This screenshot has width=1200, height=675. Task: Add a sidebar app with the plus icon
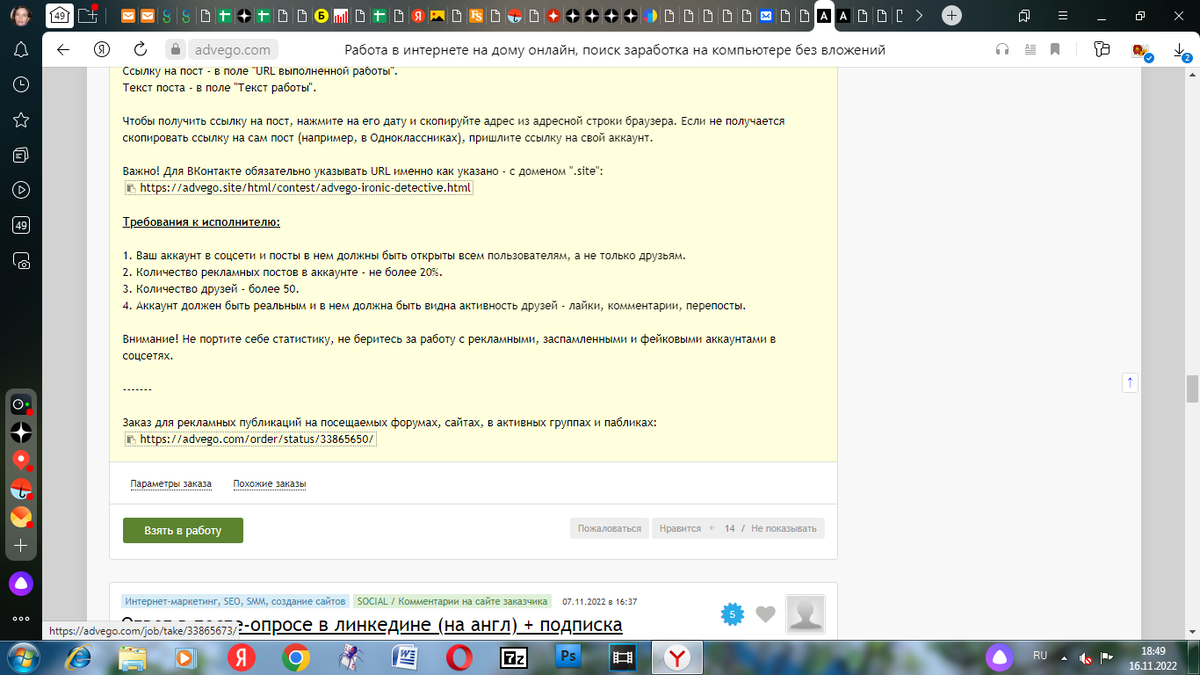[x=21, y=547]
